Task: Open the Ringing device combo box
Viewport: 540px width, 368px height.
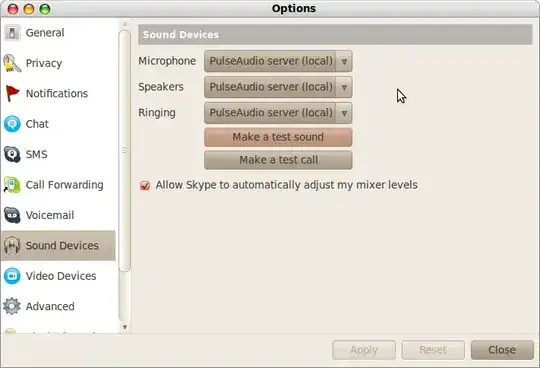Action: click(x=278, y=113)
